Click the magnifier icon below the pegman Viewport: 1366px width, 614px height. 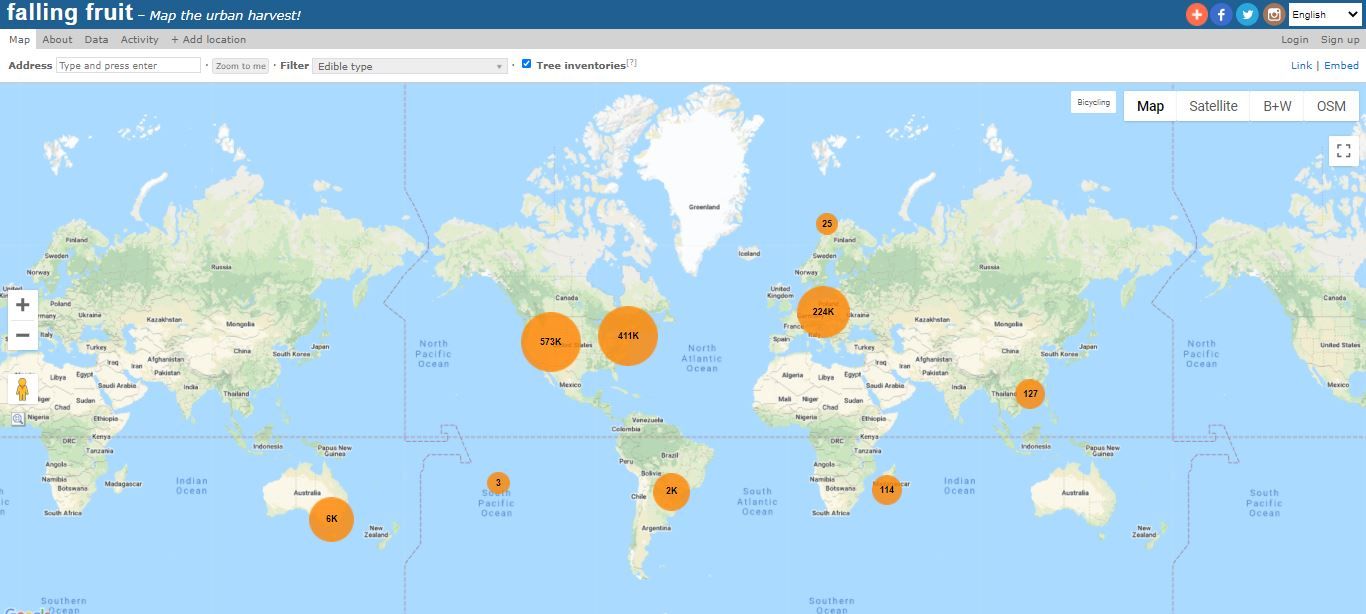click(18, 420)
